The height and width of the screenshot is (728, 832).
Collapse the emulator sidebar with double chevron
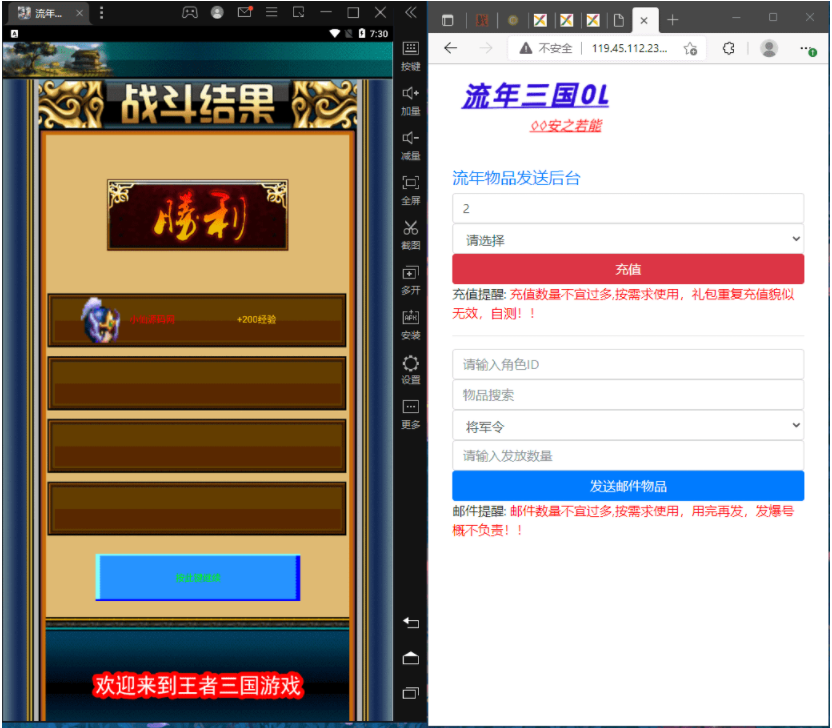pyautogui.click(x=410, y=13)
